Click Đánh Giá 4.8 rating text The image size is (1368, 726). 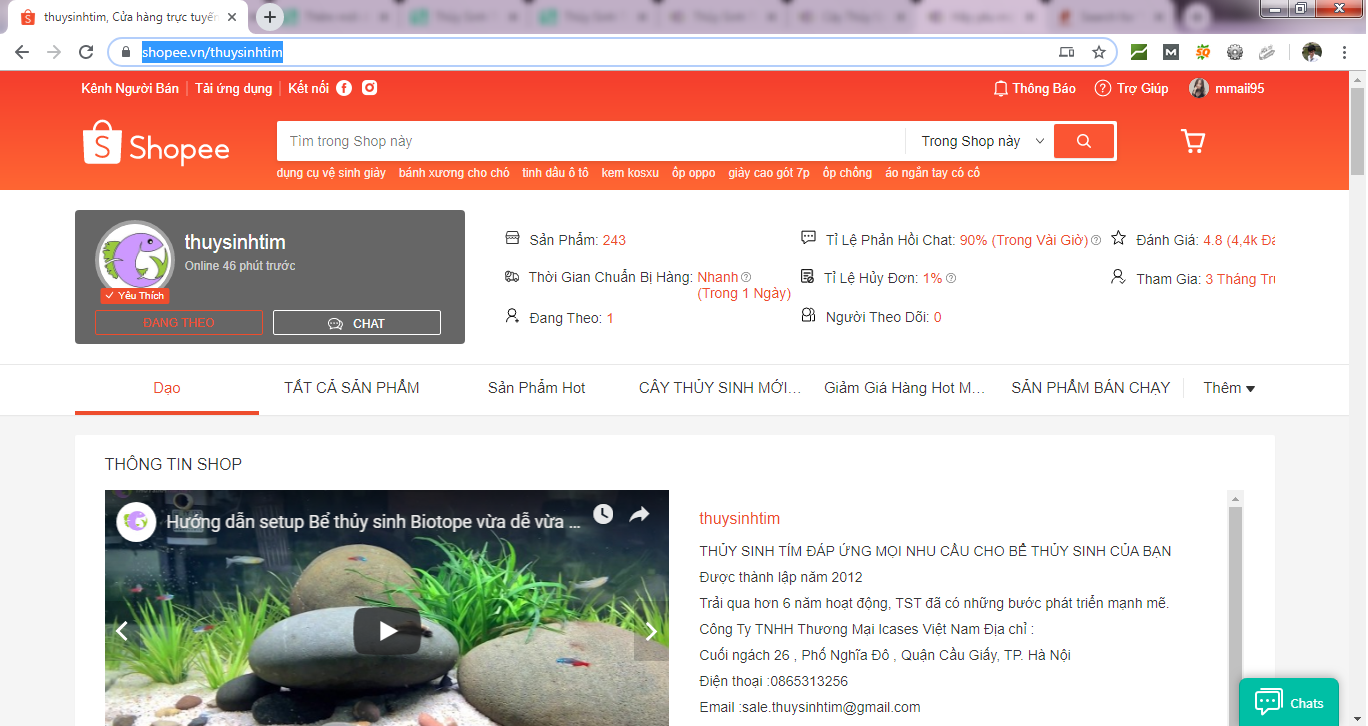(x=1238, y=240)
